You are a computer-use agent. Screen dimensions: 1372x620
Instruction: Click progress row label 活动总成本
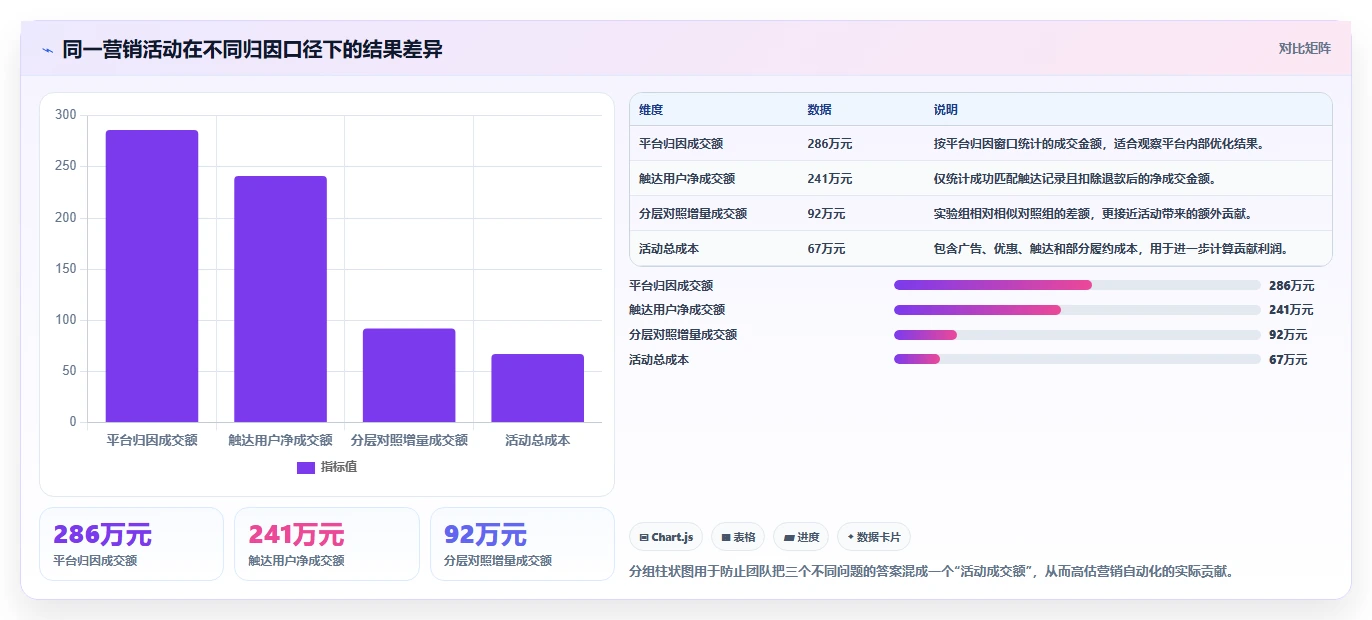pyautogui.click(x=659, y=360)
